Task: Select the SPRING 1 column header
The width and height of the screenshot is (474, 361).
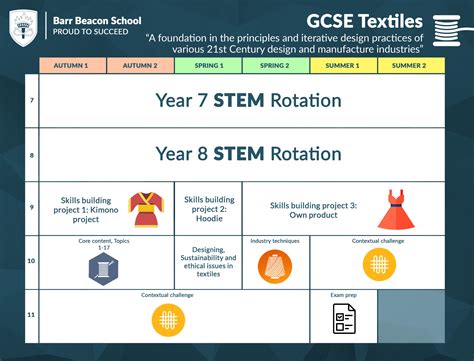Action: click(208, 65)
